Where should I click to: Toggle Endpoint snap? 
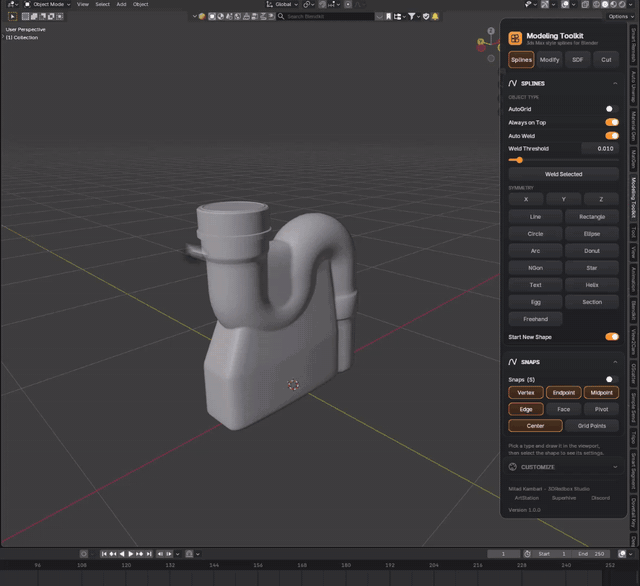(x=564, y=393)
